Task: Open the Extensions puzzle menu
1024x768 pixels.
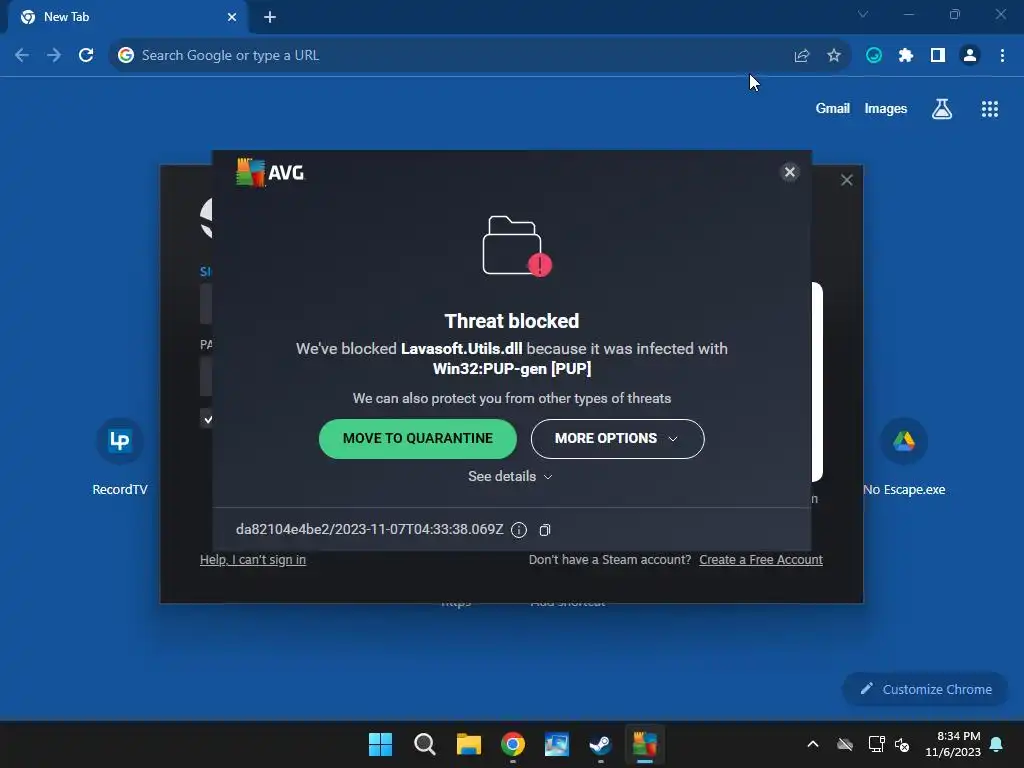Action: coord(906,56)
